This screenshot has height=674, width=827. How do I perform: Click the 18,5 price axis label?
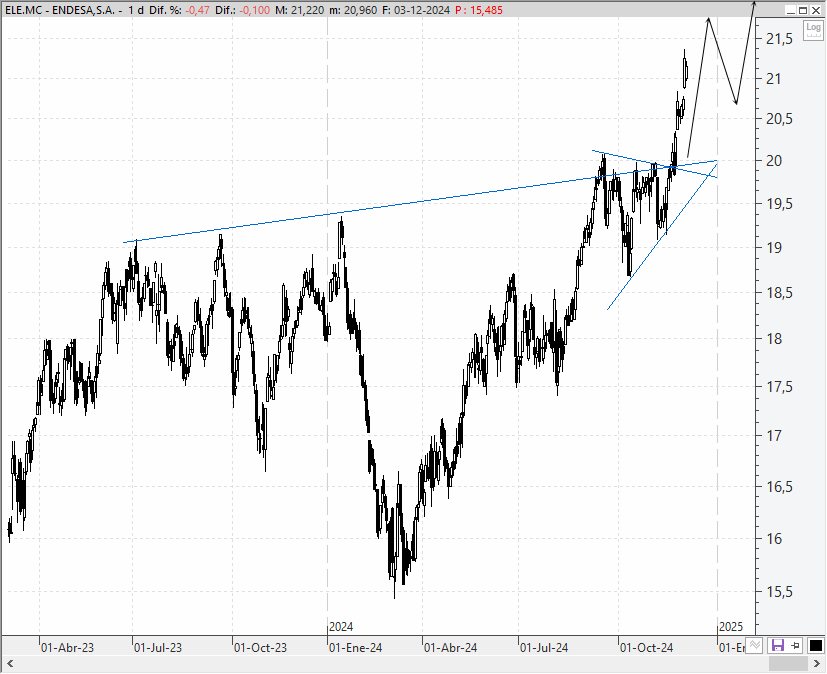pos(780,293)
